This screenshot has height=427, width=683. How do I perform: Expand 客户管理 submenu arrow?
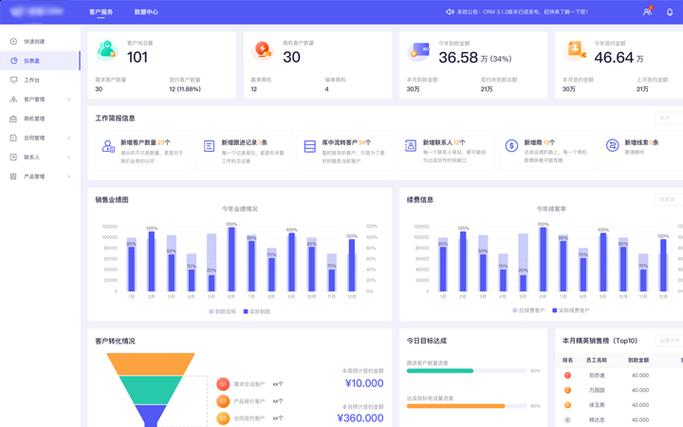click(x=69, y=100)
